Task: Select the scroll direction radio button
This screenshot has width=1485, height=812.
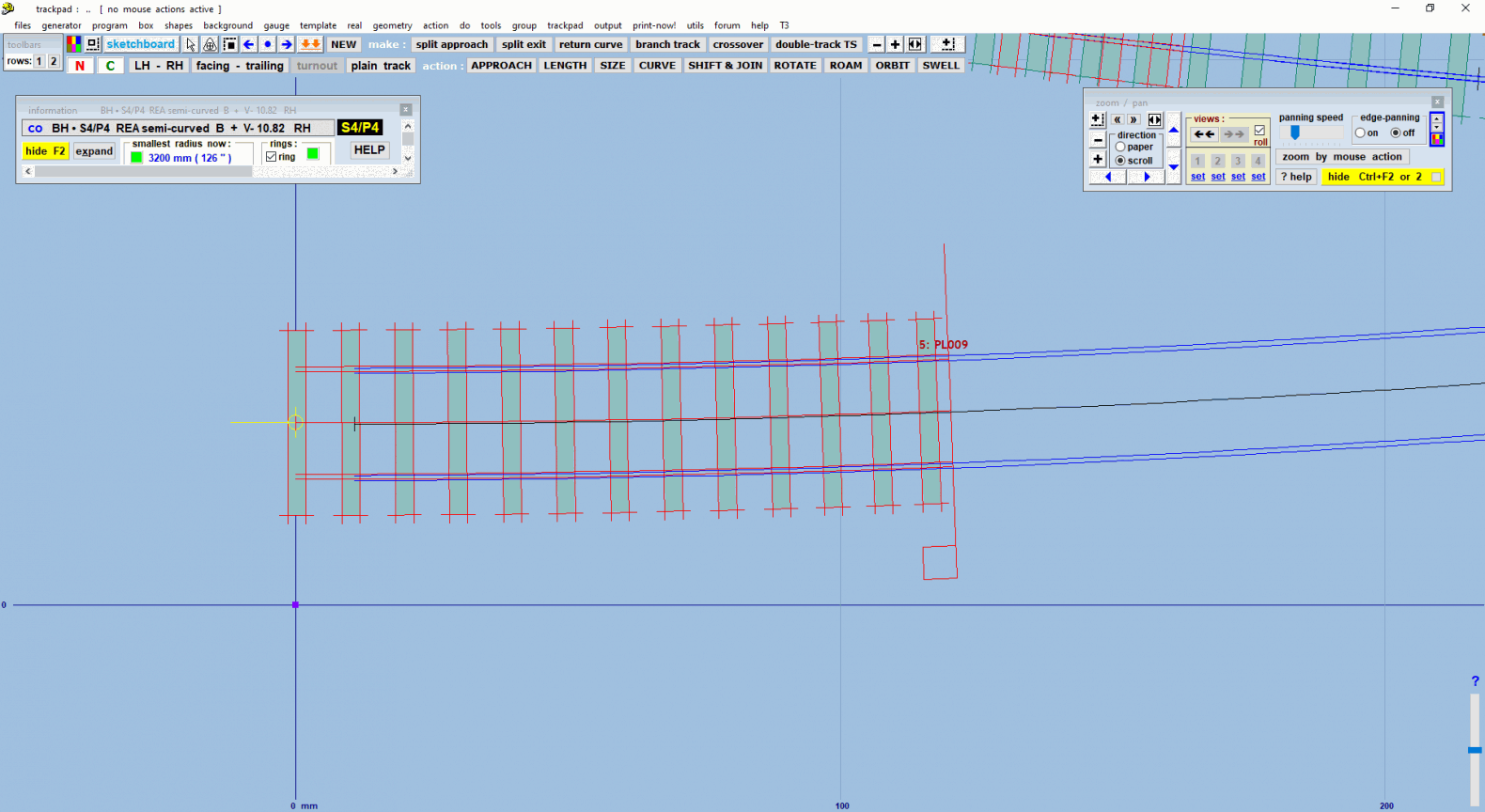Action: click(x=1120, y=161)
